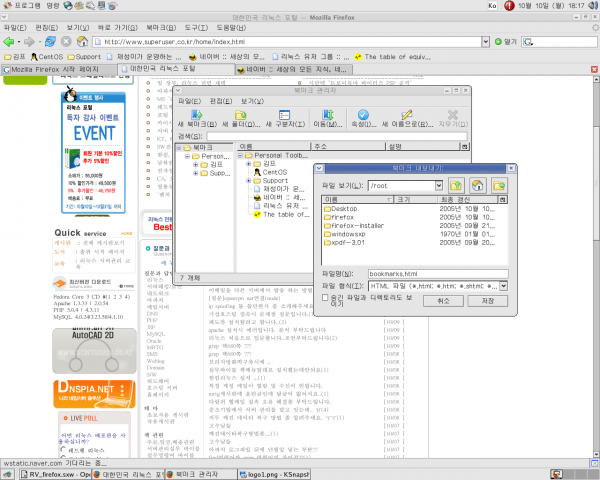Click the 이동(M) move tool
Screen dimensions: 600x480
point(328,118)
